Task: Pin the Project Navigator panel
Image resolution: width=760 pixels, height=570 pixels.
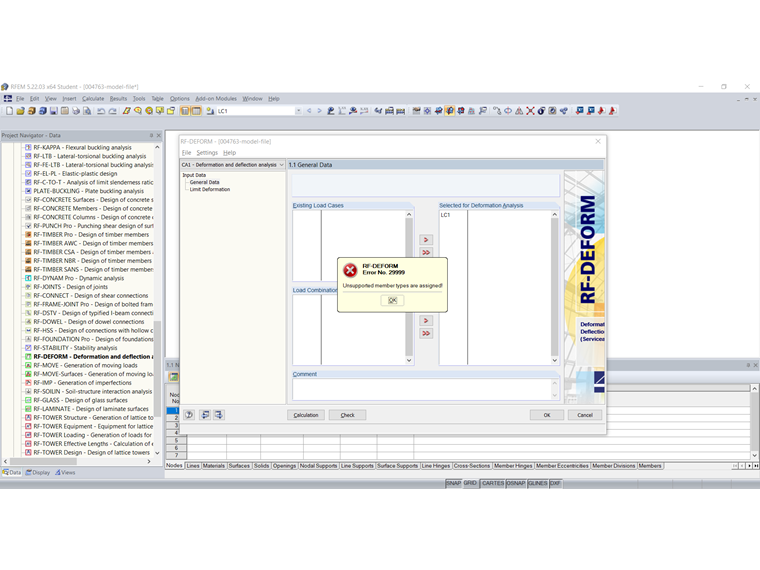Action: (151, 135)
